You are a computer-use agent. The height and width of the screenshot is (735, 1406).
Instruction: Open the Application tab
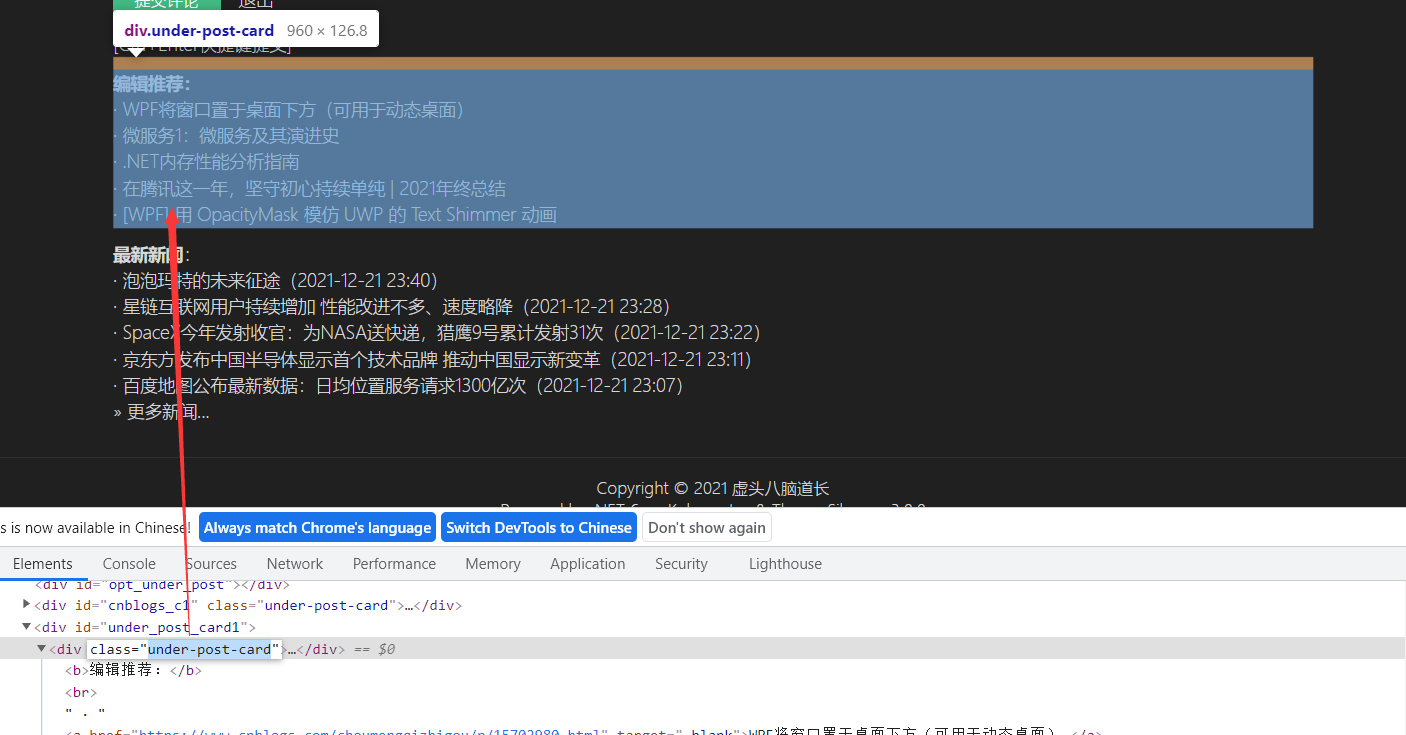click(x=588, y=564)
